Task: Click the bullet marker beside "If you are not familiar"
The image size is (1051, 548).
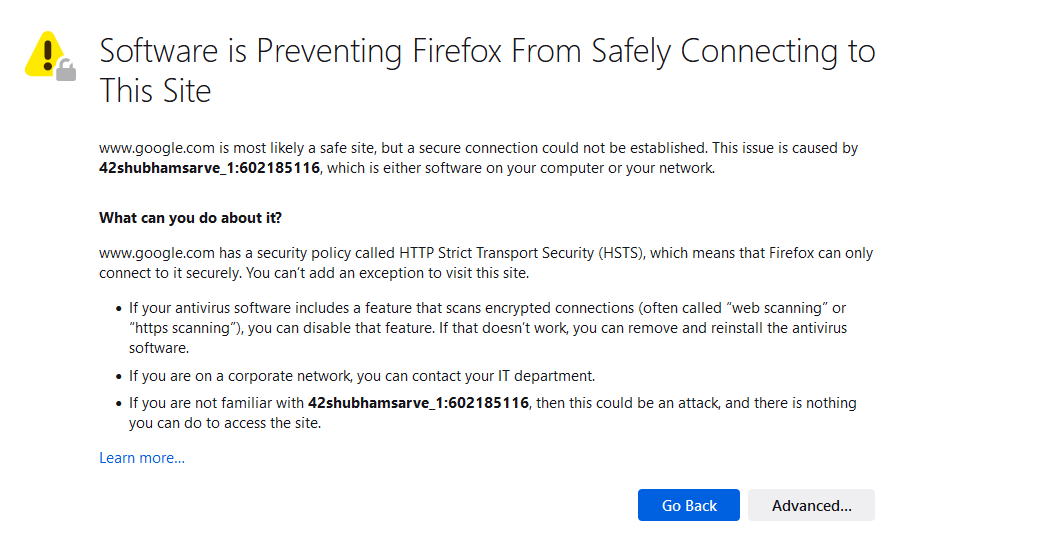Action: click(x=119, y=403)
